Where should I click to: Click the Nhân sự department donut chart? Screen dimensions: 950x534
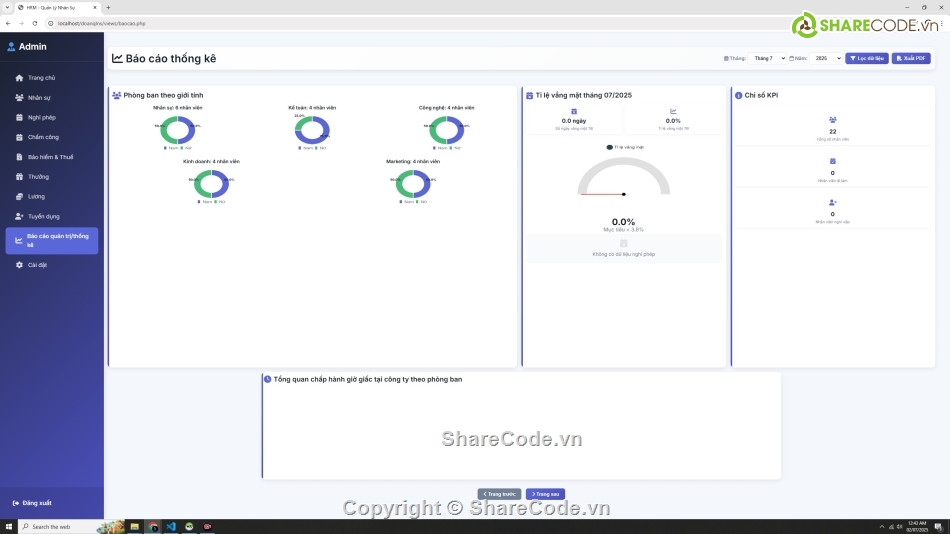(178, 130)
